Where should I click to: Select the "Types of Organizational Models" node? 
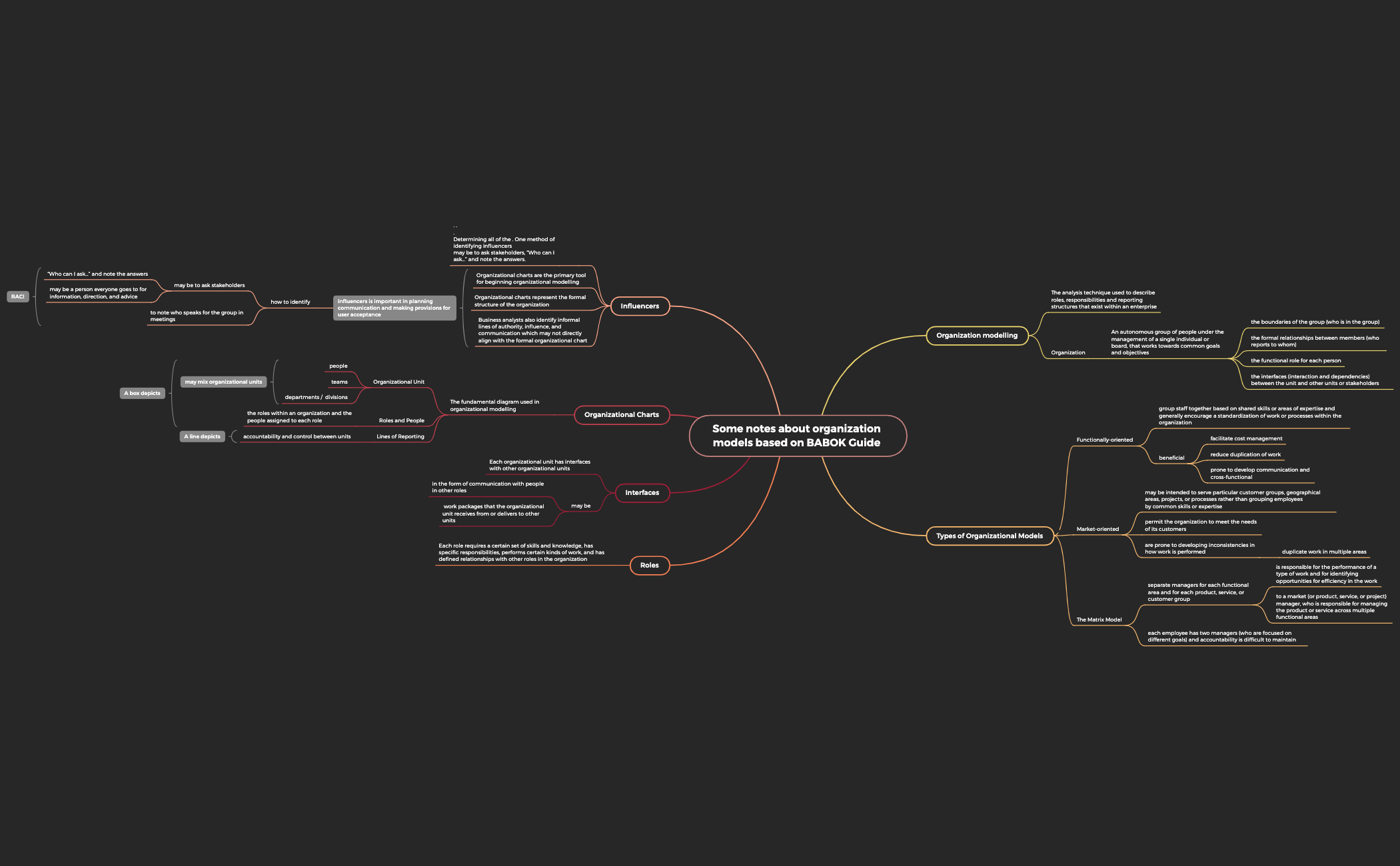(990, 536)
